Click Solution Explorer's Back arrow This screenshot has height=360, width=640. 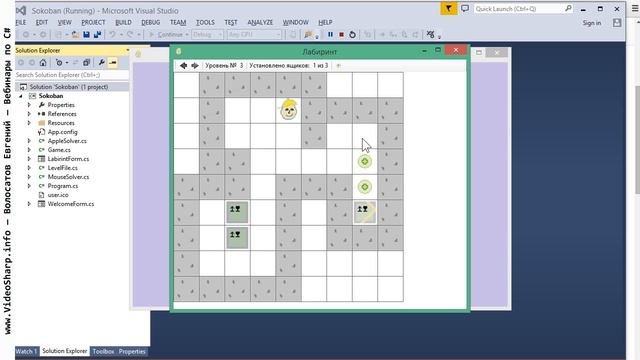point(21,62)
